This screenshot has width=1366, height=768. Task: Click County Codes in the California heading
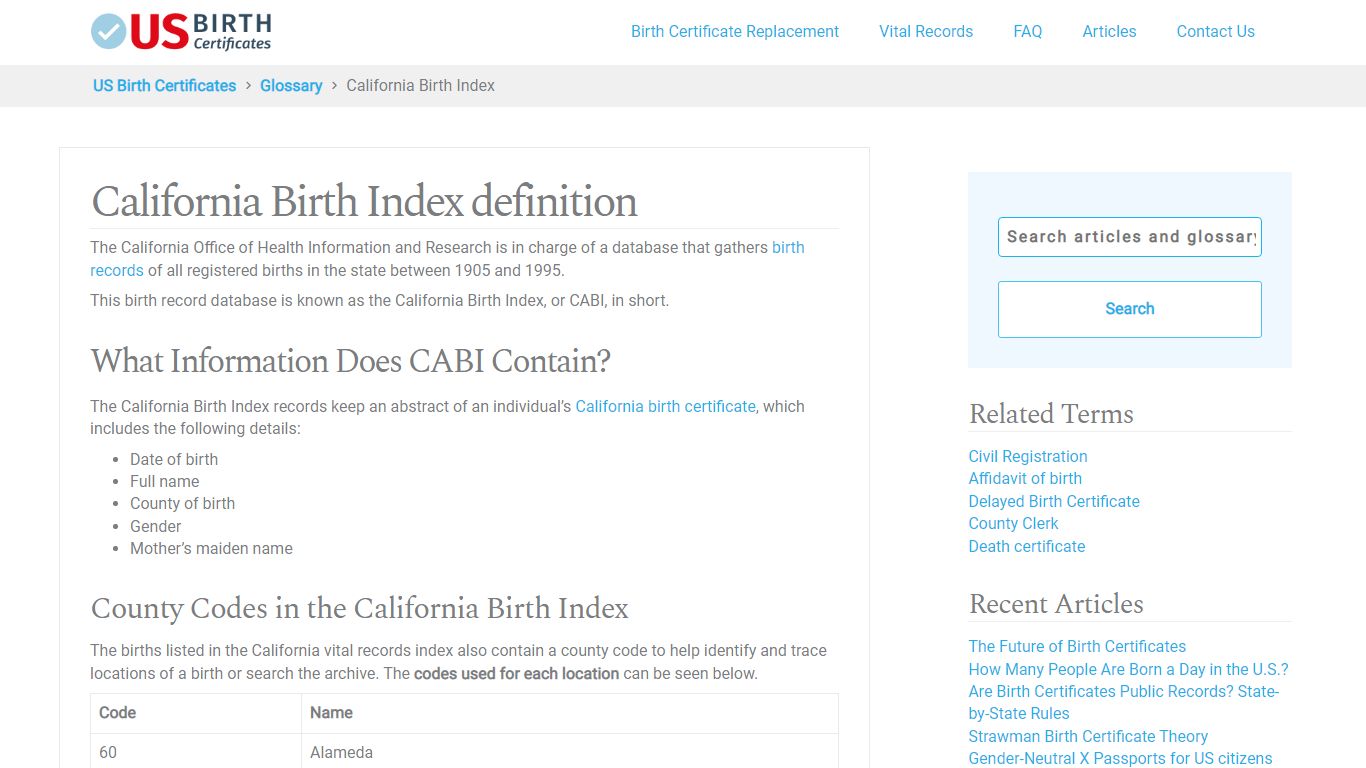pyautogui.click(x=359, y=608)
